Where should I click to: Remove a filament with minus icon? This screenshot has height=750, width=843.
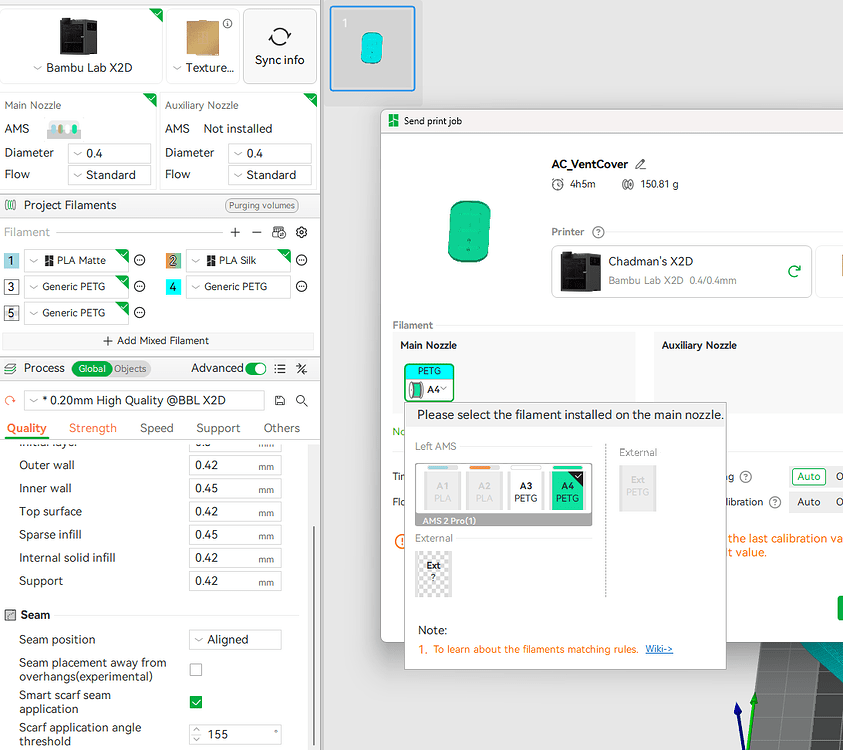[256, 232]
